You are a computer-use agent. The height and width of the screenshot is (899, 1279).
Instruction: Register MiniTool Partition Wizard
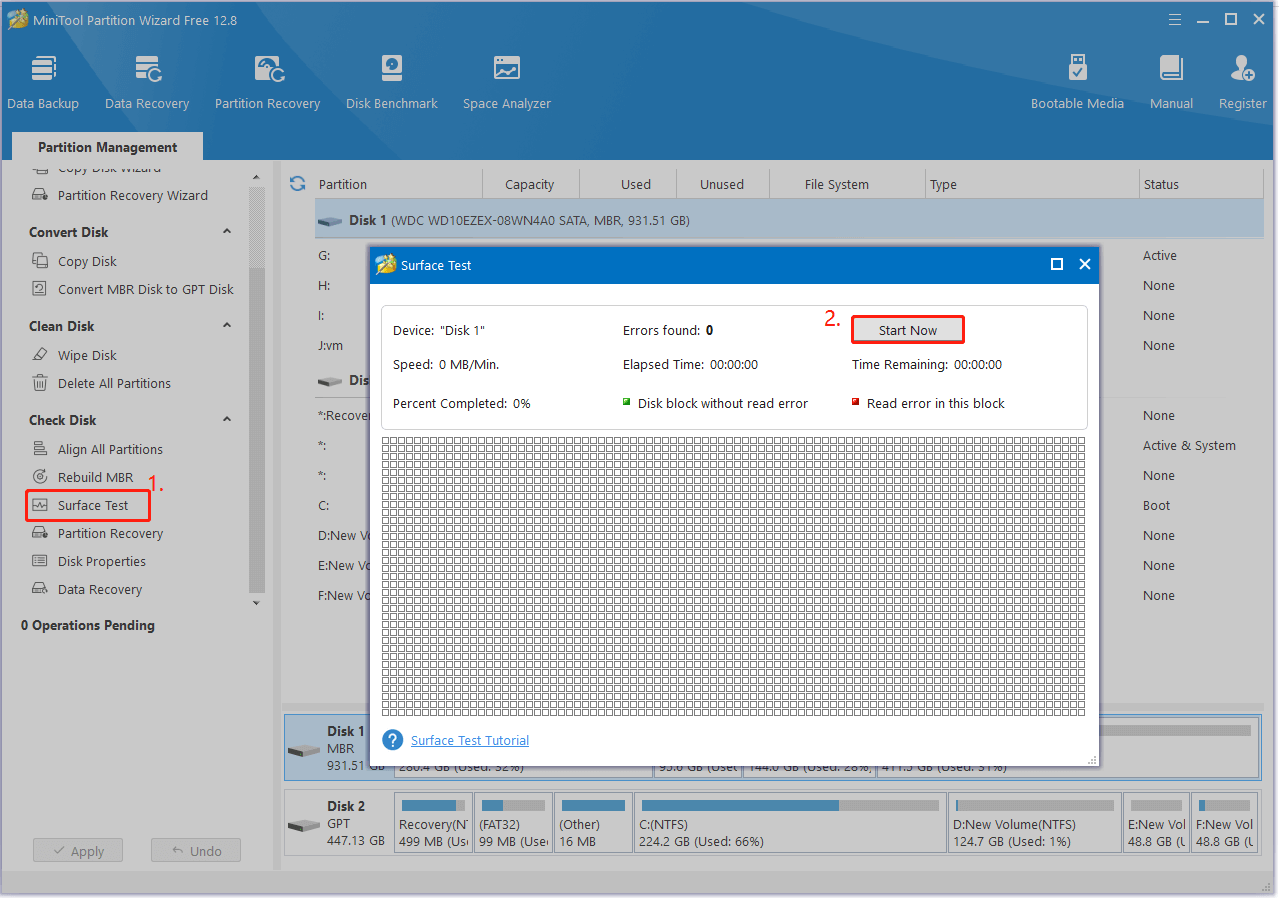1241,80
